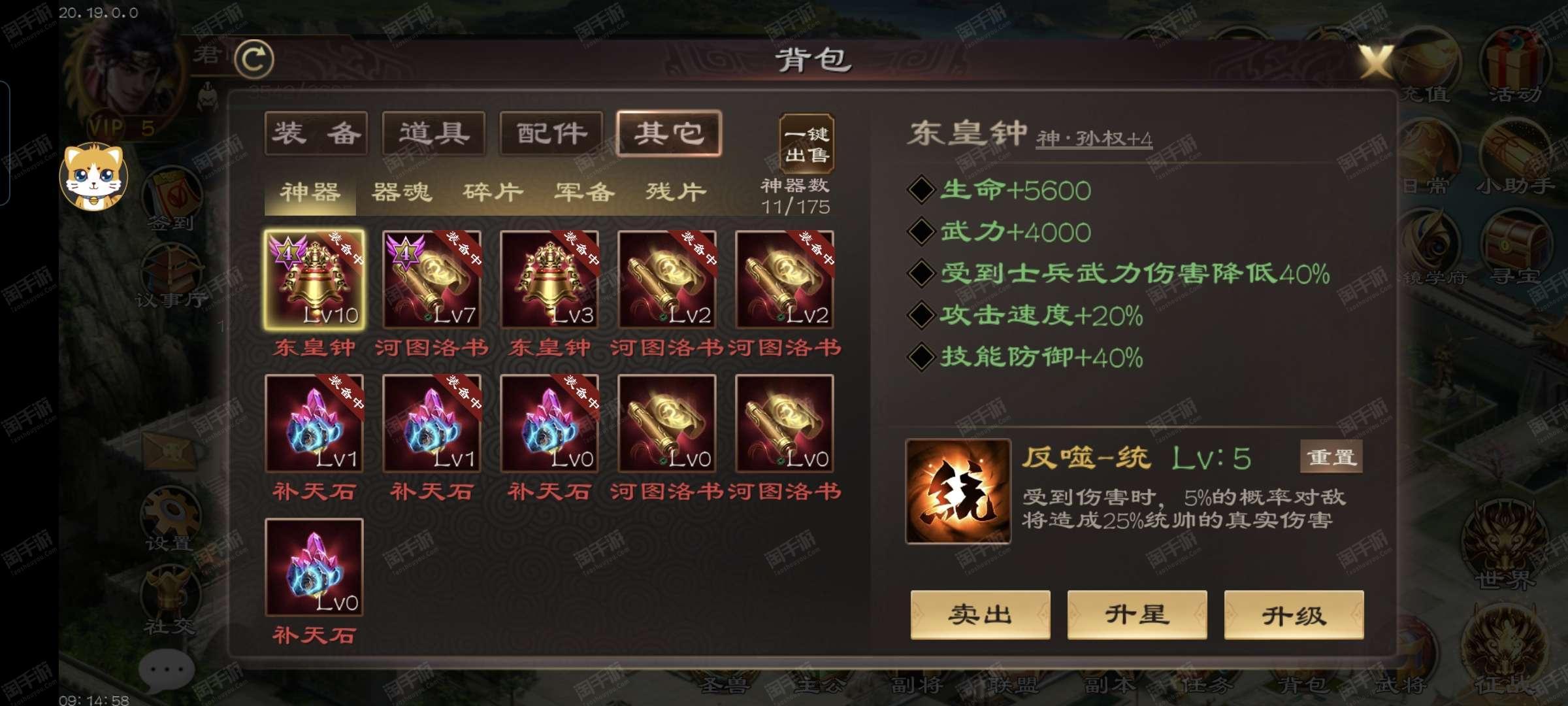Click the circular refresh arrow icon
Image resolution: width=1568 pixels, height=706 pixels.
[x=254, y=59]
